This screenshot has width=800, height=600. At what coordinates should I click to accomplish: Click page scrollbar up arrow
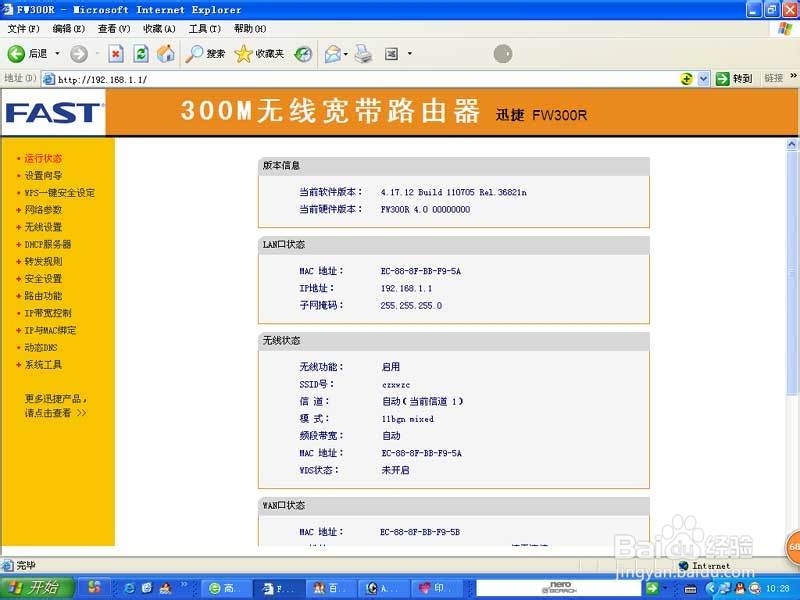pos(792,144)
